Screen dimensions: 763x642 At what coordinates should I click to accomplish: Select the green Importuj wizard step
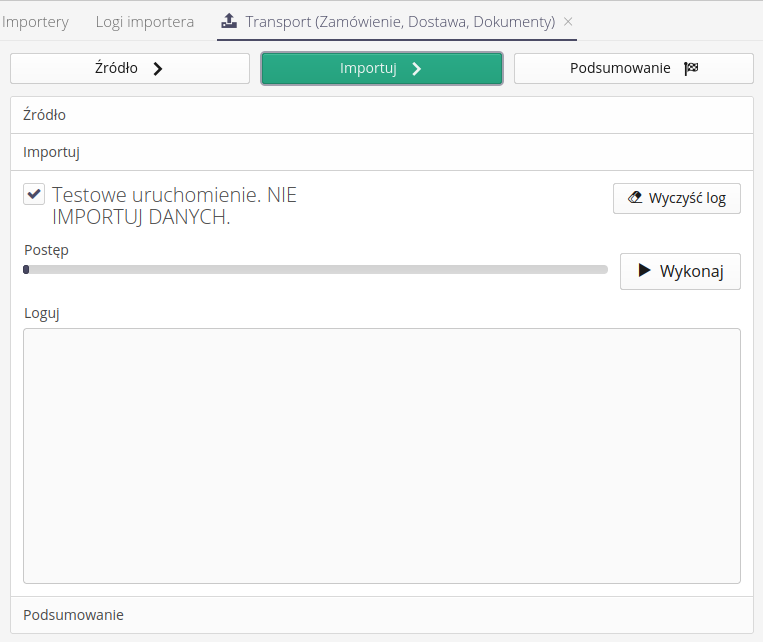[381, 69]
